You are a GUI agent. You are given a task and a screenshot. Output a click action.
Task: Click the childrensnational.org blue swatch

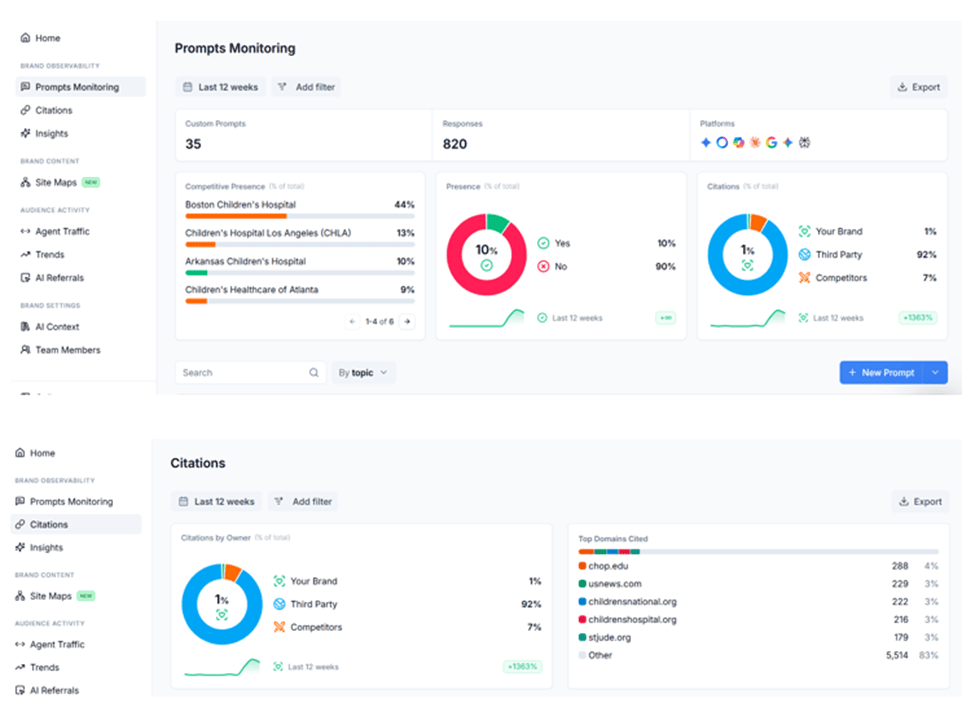(582, 601)
